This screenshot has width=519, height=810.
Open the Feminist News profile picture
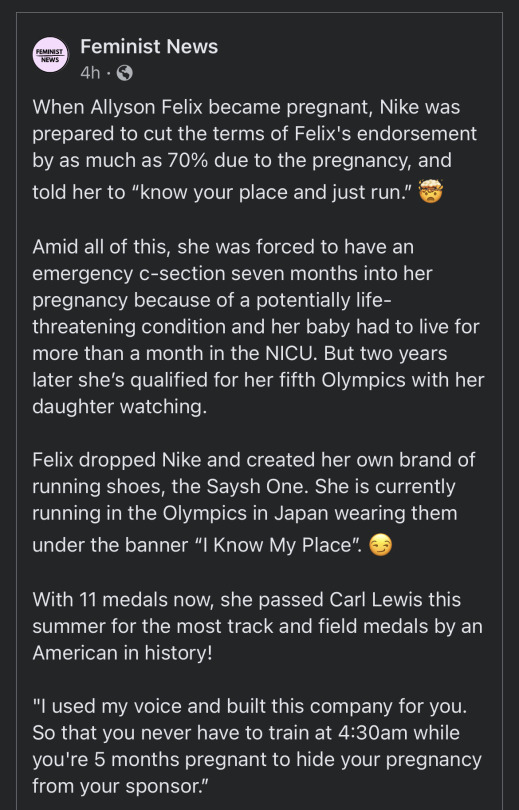click(x=50, y=55)
